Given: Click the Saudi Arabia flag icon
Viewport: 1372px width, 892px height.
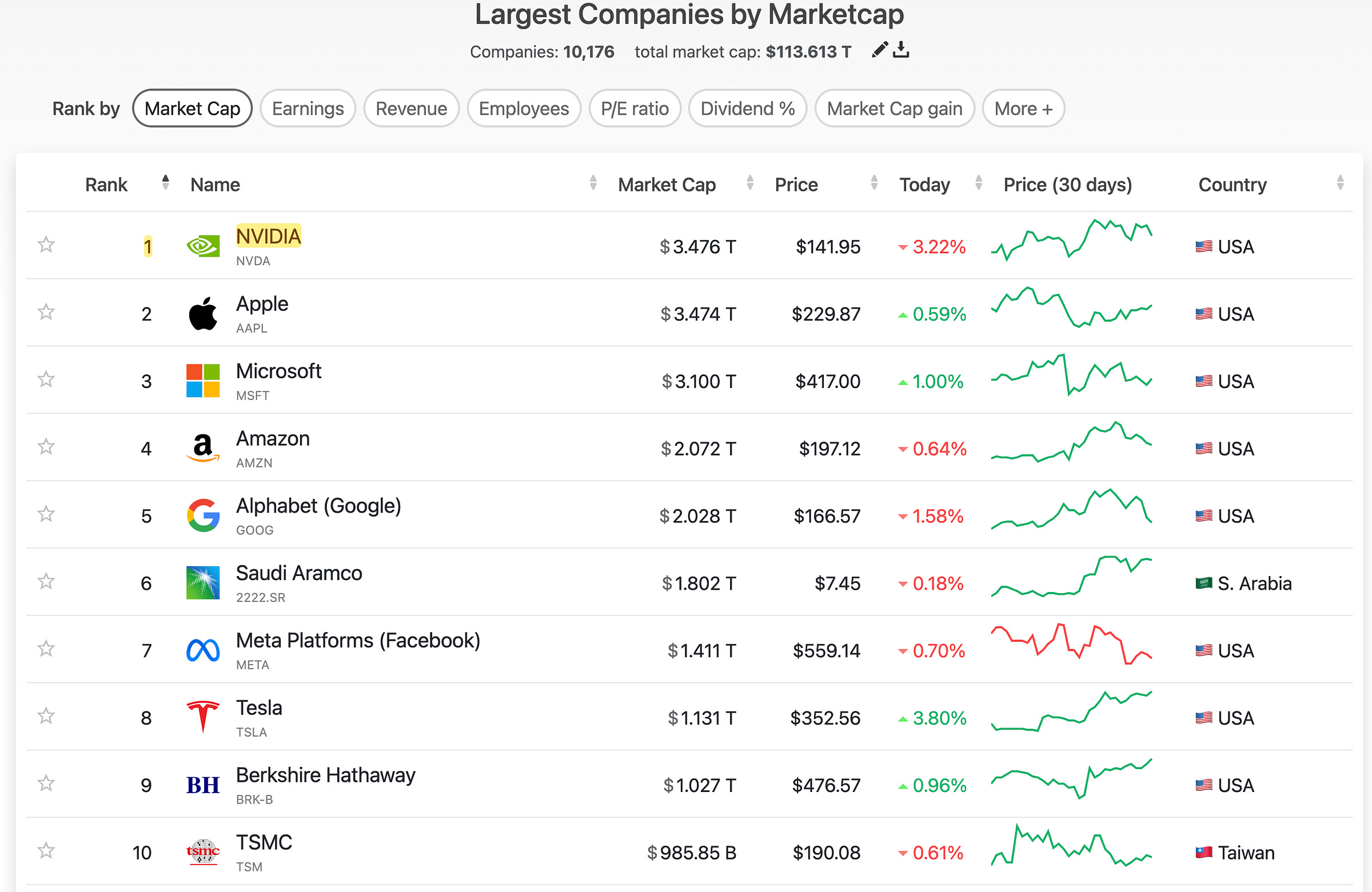Looking at the screenshot, I should [x=1204, y=583].
